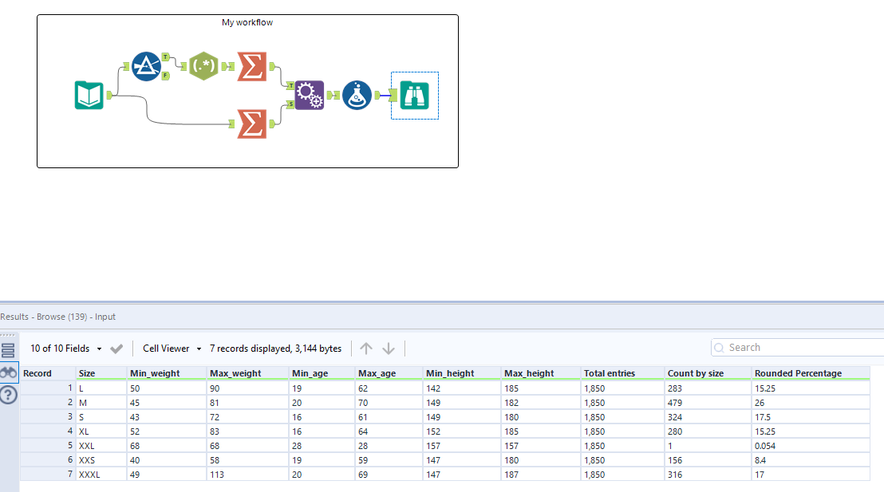Click the Input Data output anchor
The width and height of the screenshot is (884, 492).
[109, 95]
